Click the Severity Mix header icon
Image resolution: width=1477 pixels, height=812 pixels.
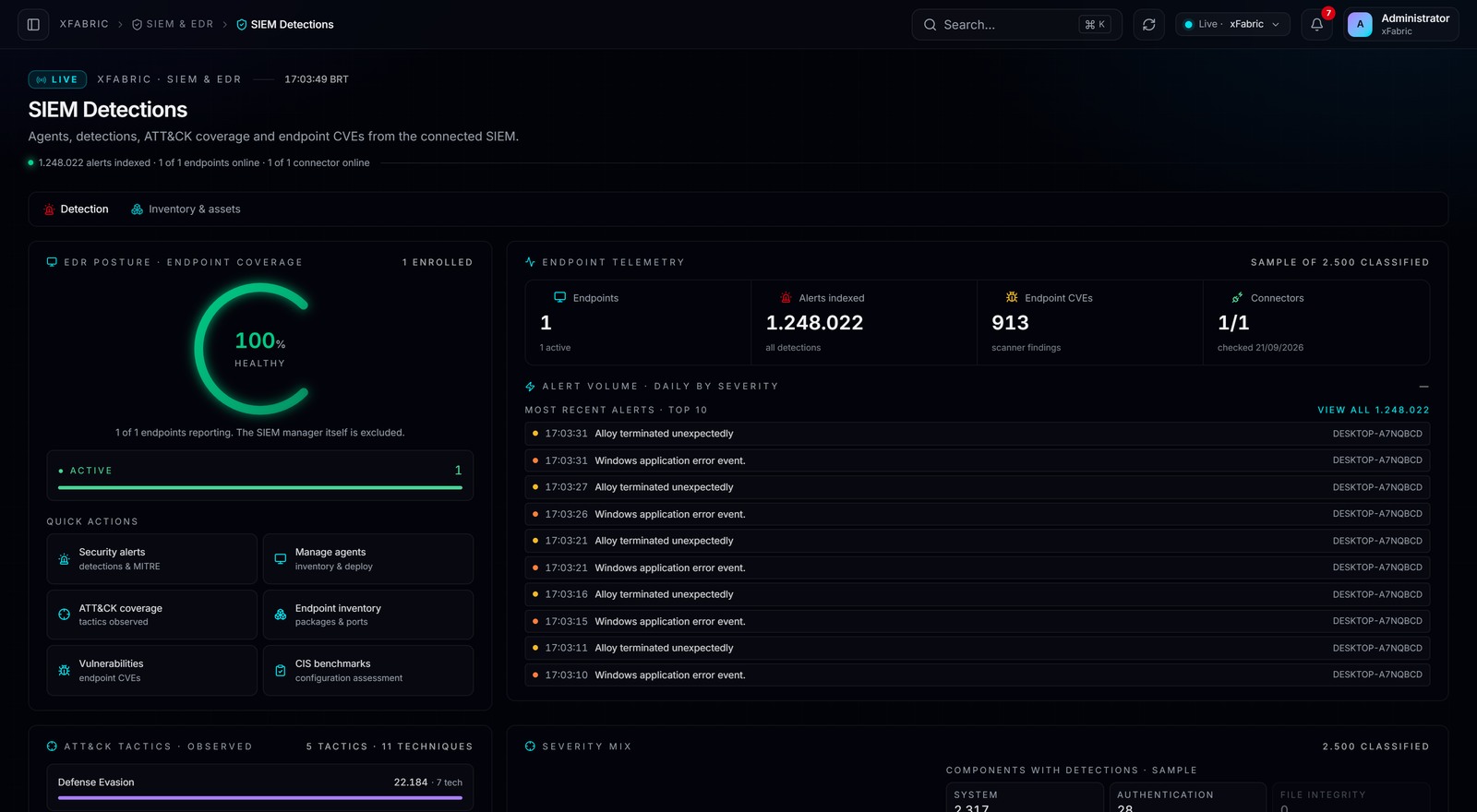530,746
